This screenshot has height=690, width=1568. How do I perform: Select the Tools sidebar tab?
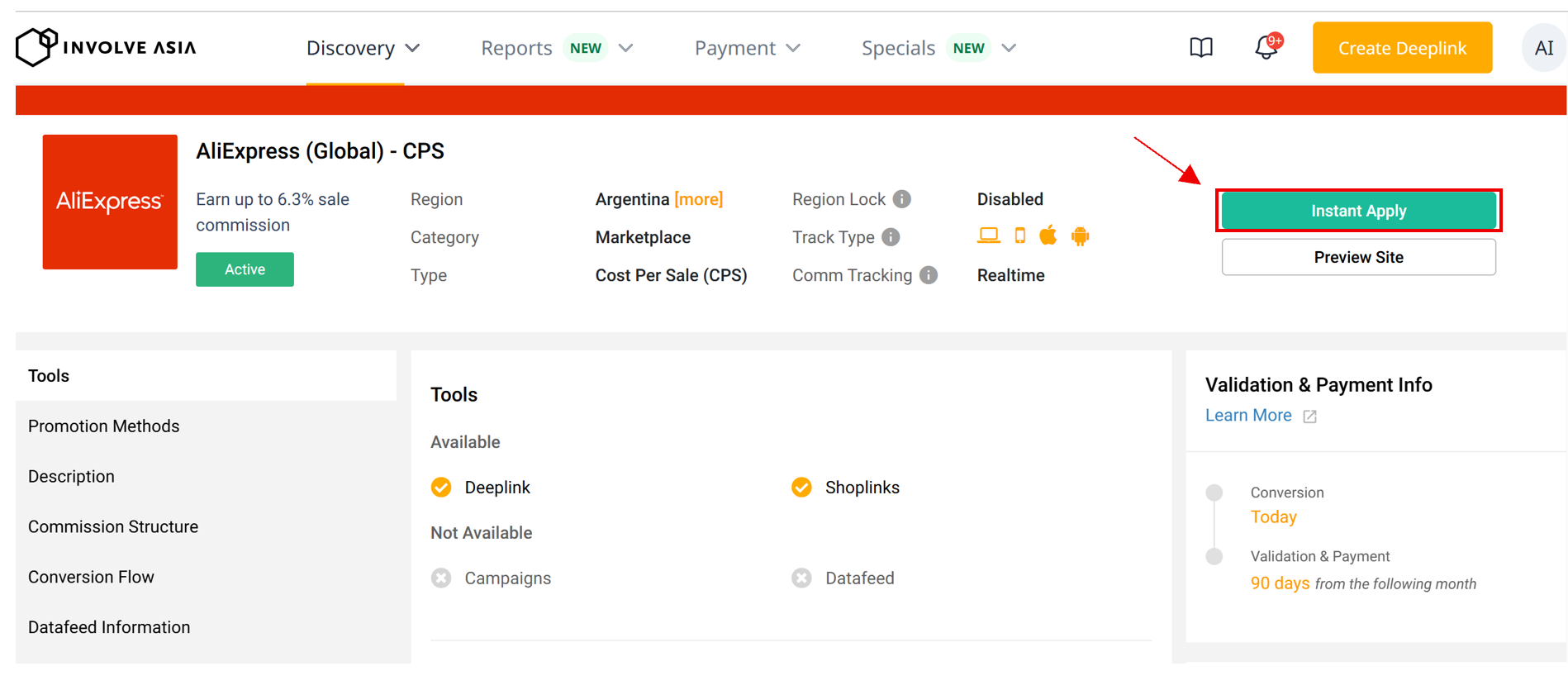pos(206,376)
